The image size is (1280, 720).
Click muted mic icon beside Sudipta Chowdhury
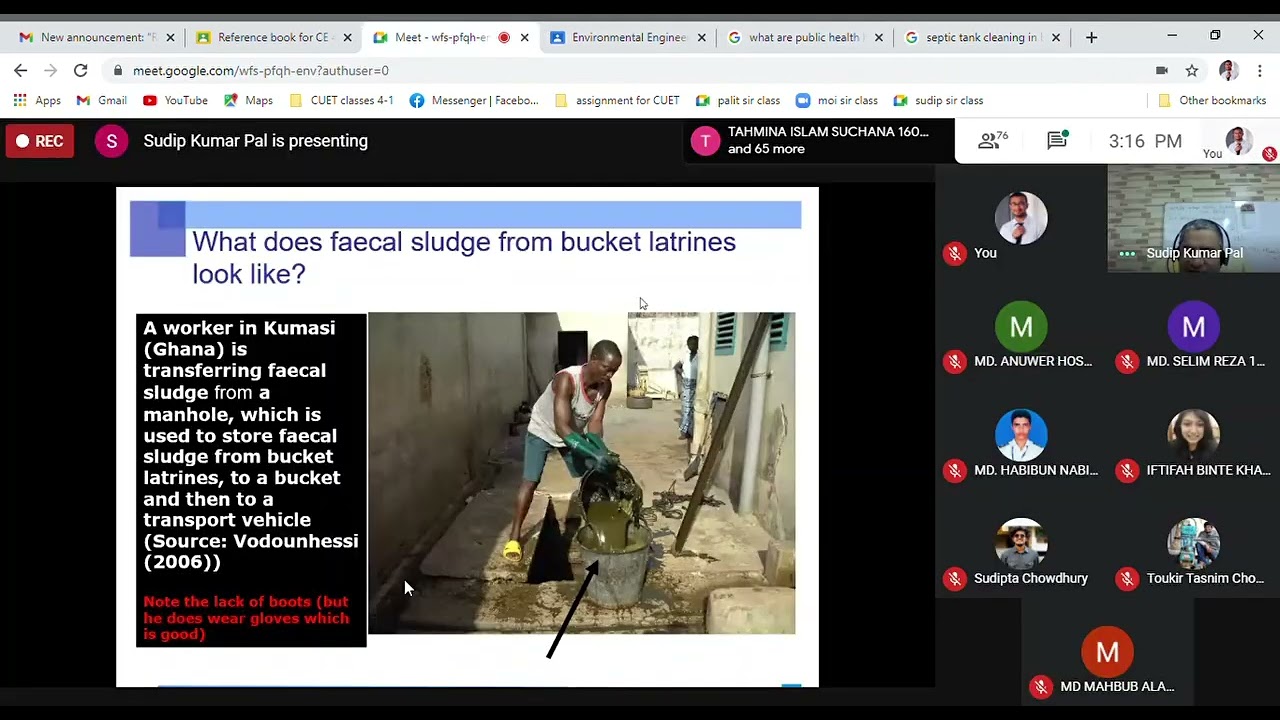[954, 578]
